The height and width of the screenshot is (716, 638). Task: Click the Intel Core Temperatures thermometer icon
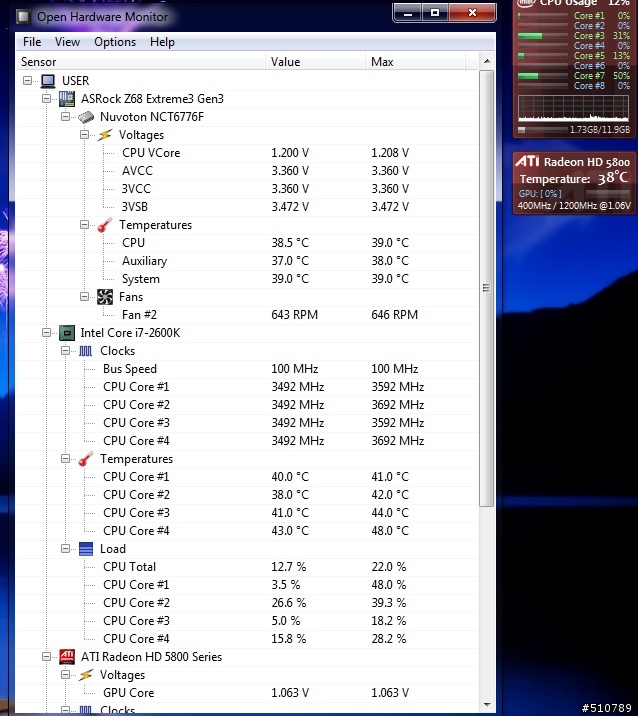click(85, 459)
